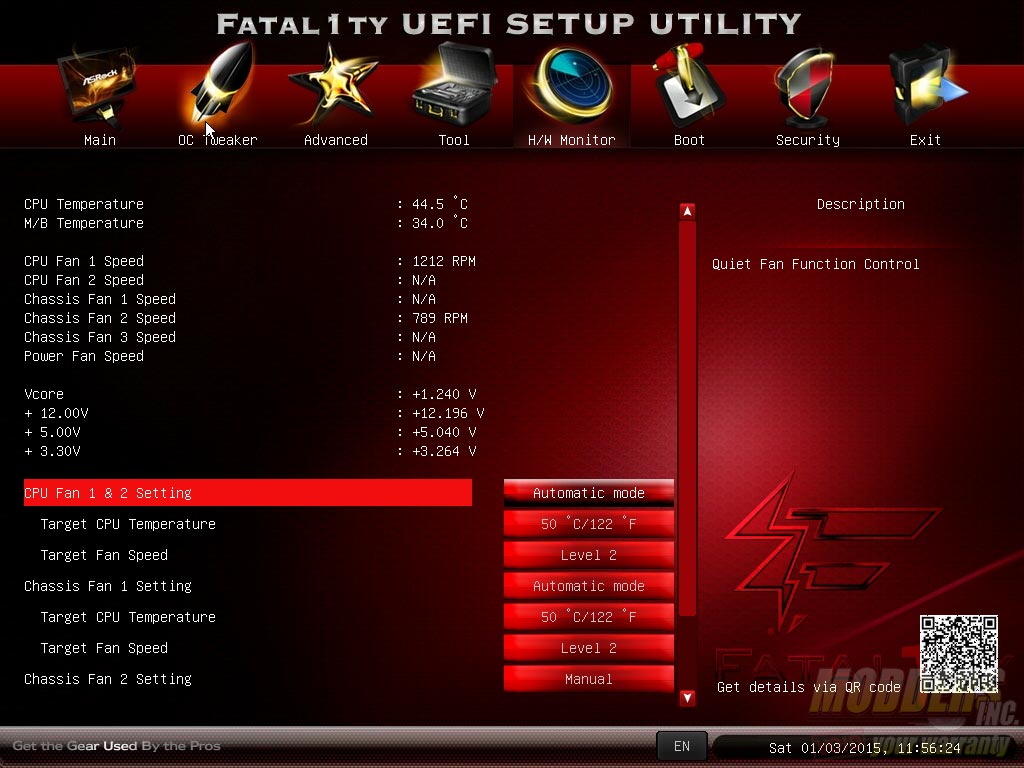
Task: Open Chassis Fan 2 Setting Manual dropdown
Action: pos(588,679)
